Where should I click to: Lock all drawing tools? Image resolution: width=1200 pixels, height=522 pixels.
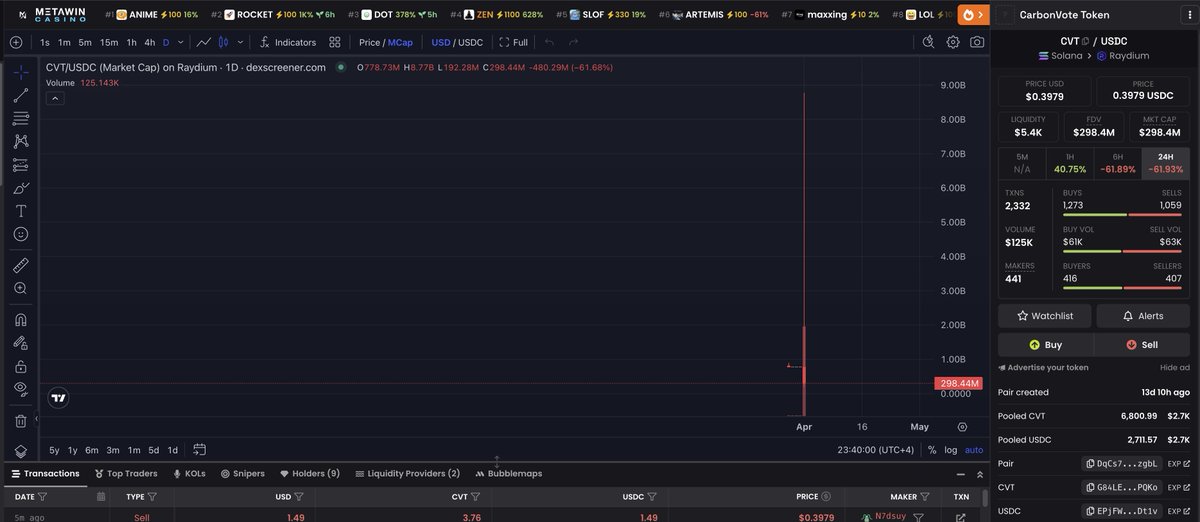tap(21, 366)
